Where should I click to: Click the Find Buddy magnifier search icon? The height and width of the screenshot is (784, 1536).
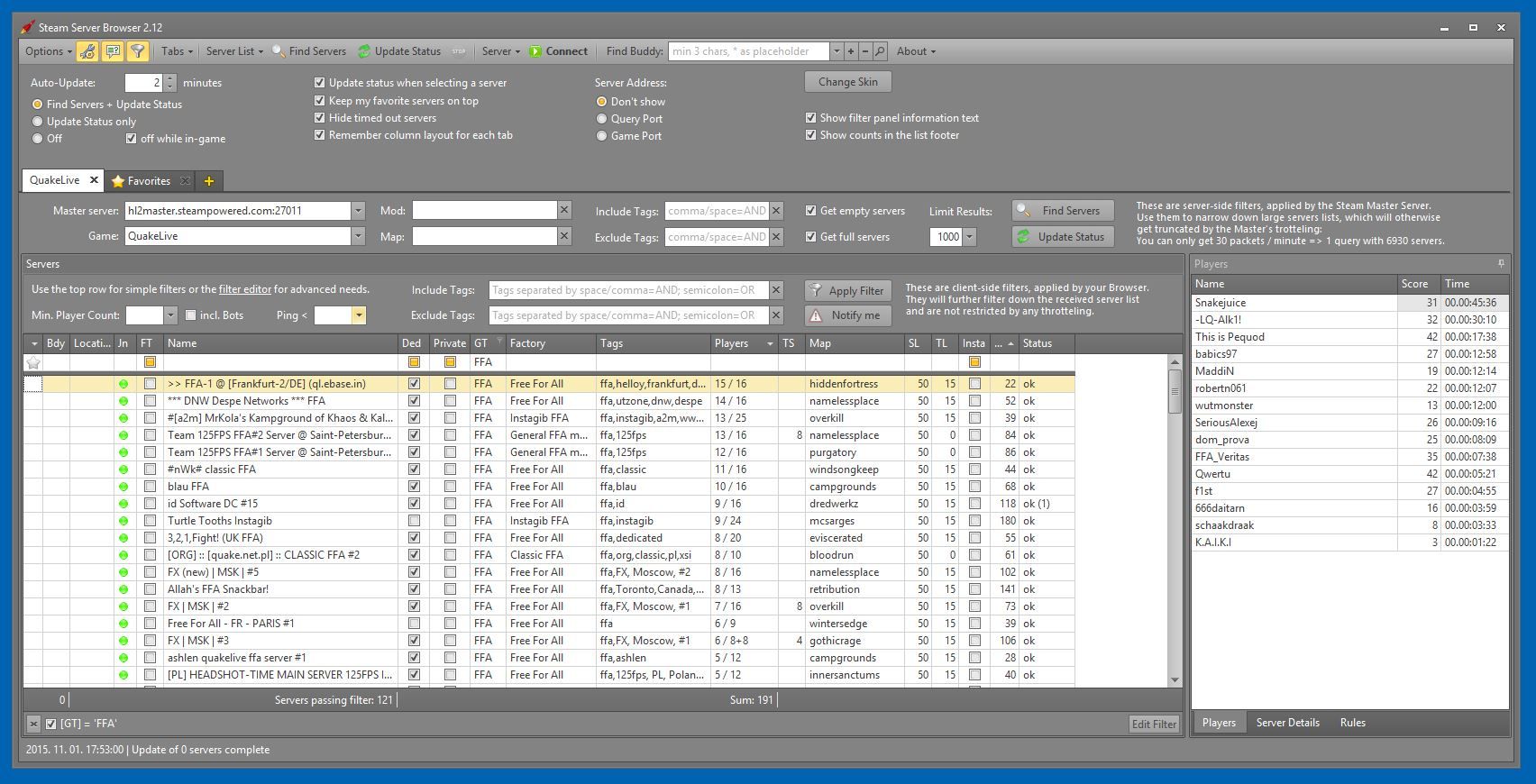[x=880, y=51]
